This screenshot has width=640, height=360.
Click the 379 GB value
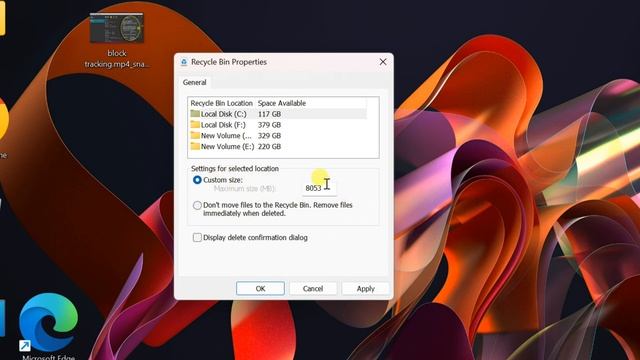tap(269, 125)
